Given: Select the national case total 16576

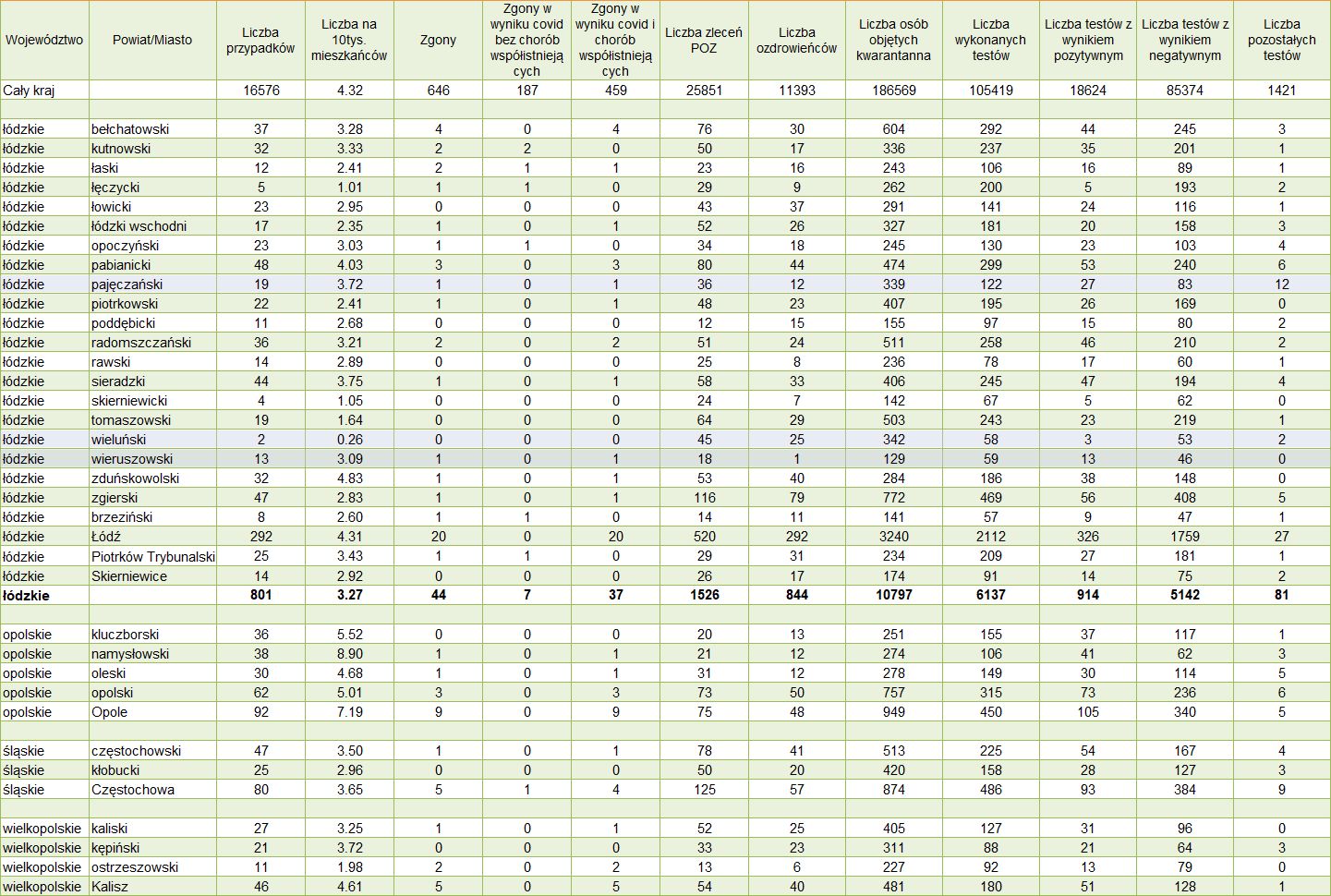Looking at the screenshot, I should coord(260,91).
